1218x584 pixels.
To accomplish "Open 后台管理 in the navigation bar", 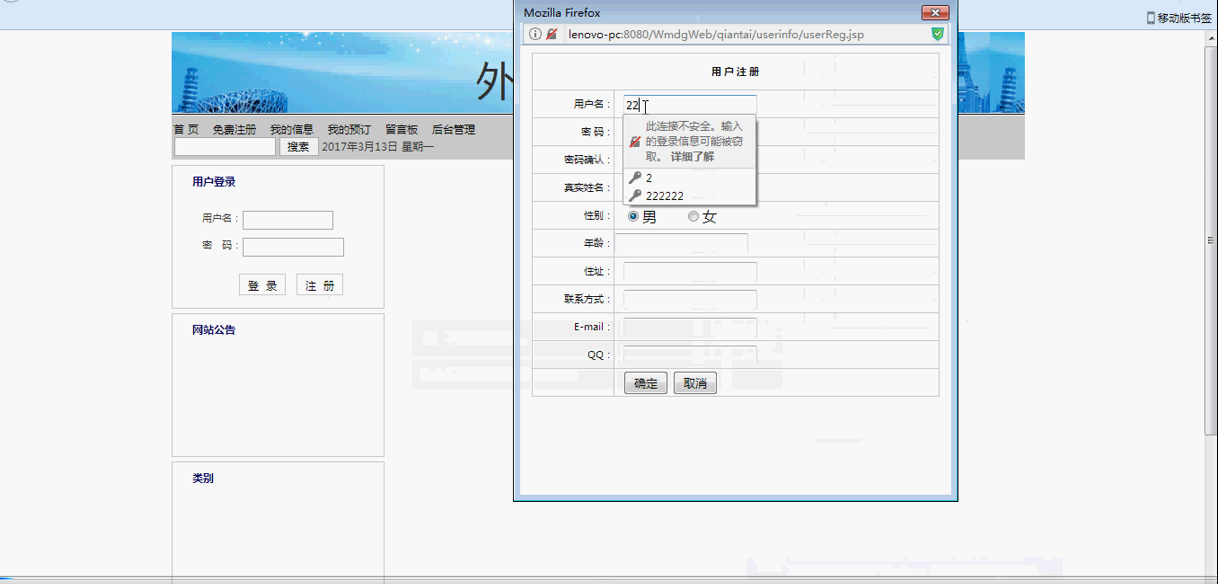I will 454,129.
